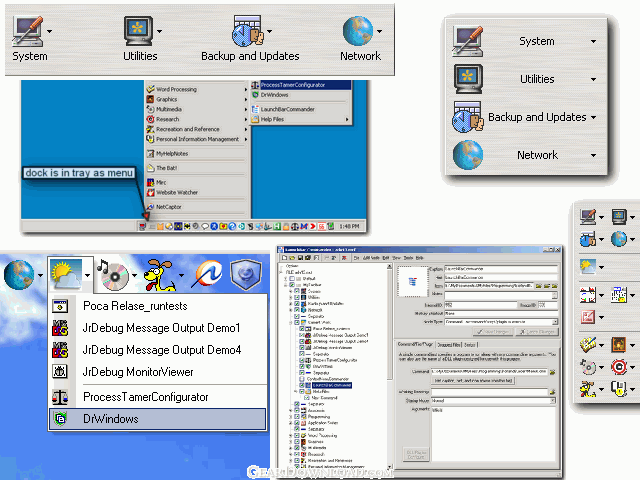Open Word Processing submenu in the tray menu
Image resolution: width=640 pixels, height=480 pixels.
[x=197, y=89]
